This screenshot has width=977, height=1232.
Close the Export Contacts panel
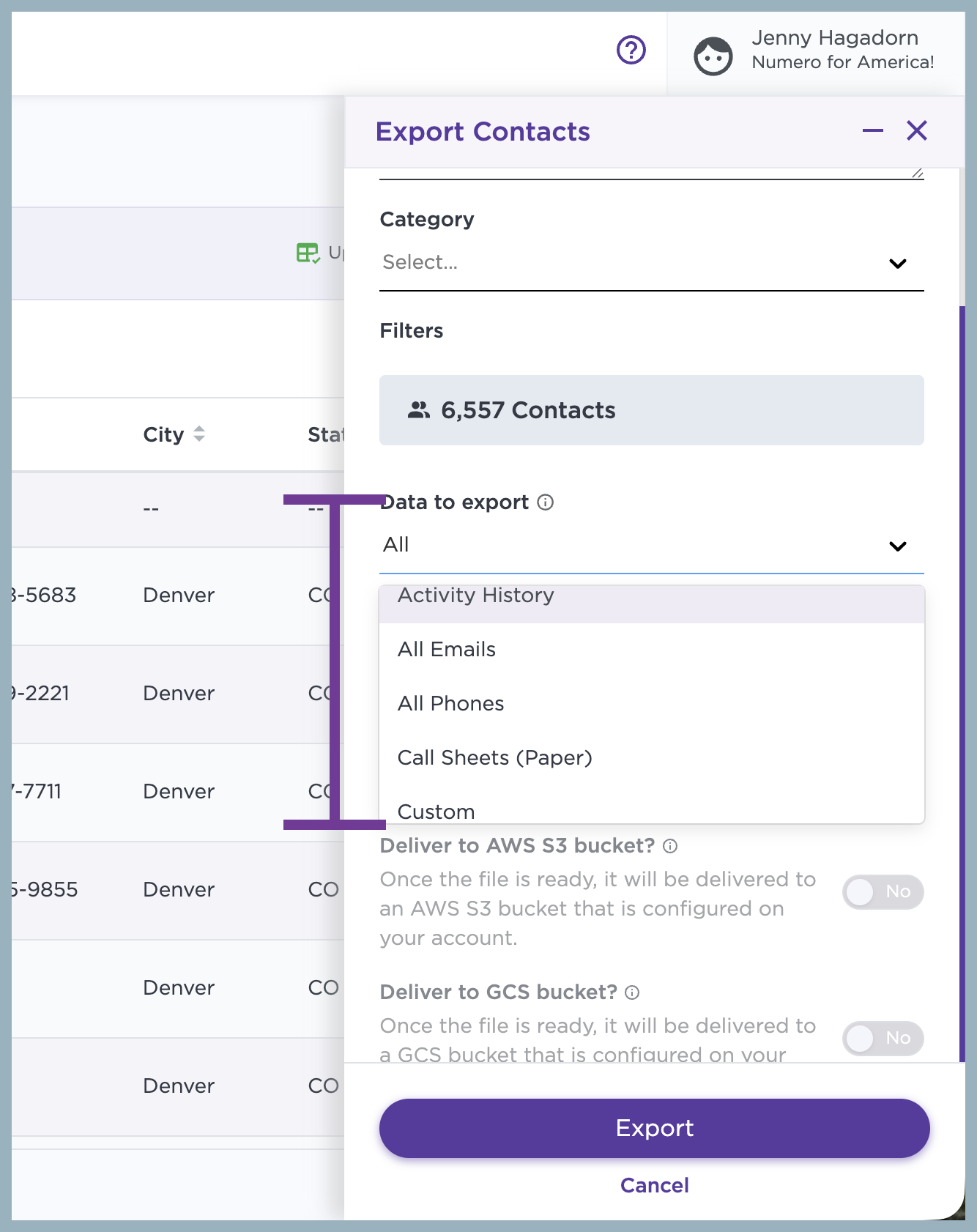(x=916, y=130)
